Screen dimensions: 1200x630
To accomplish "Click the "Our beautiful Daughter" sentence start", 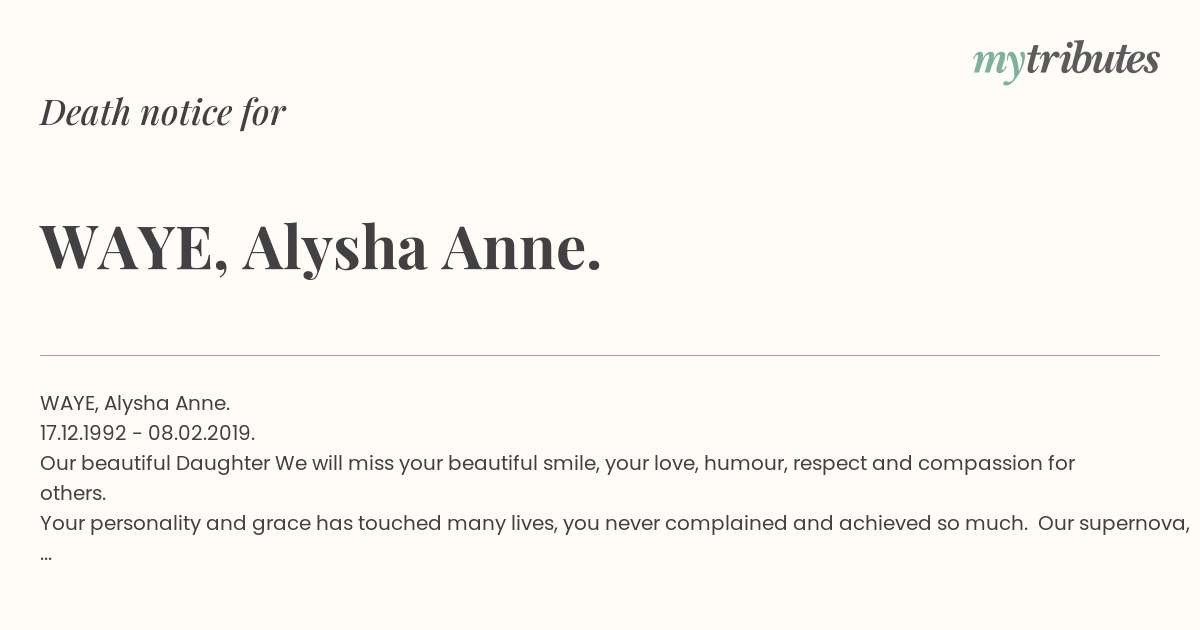I will (155, 463).
